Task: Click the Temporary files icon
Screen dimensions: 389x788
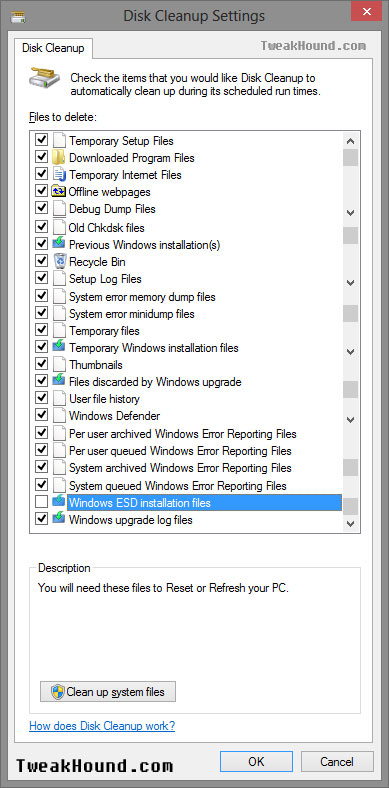Action: (59, 331)
